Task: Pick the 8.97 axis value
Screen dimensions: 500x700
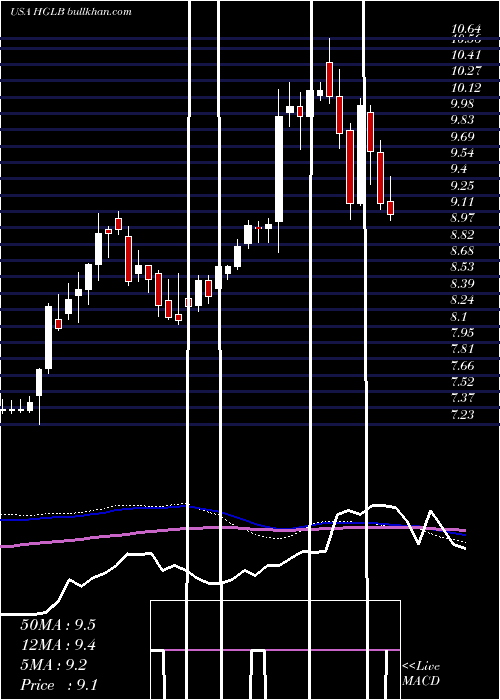Action: point(463,218)
